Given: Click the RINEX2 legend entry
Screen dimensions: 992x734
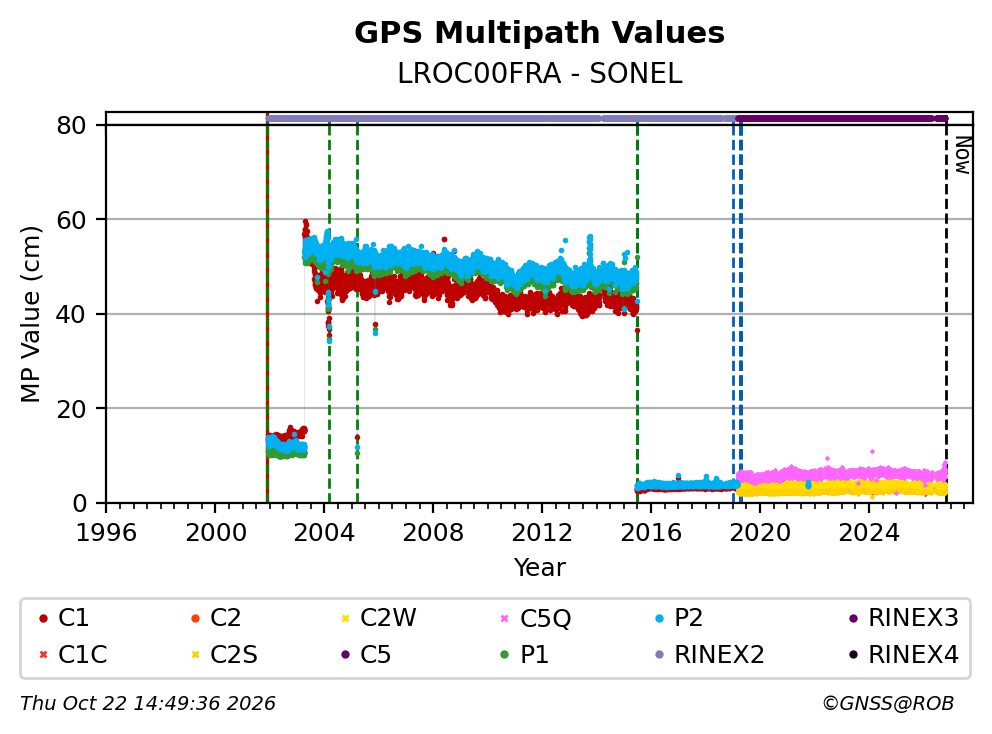Looking at the screenshot, I should [709, 654].
